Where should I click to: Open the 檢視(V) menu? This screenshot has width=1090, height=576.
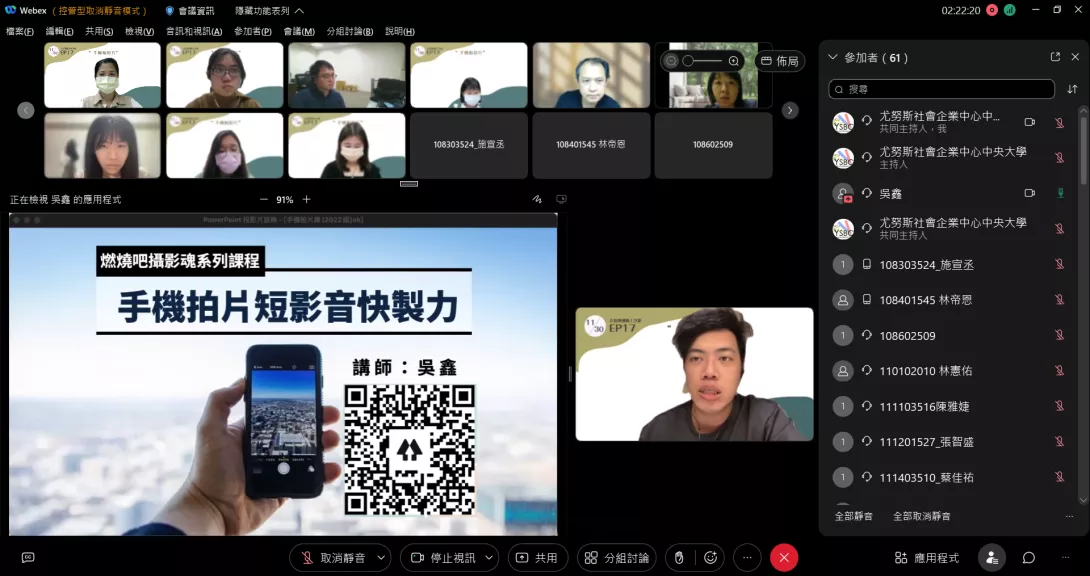click(140, 31)
